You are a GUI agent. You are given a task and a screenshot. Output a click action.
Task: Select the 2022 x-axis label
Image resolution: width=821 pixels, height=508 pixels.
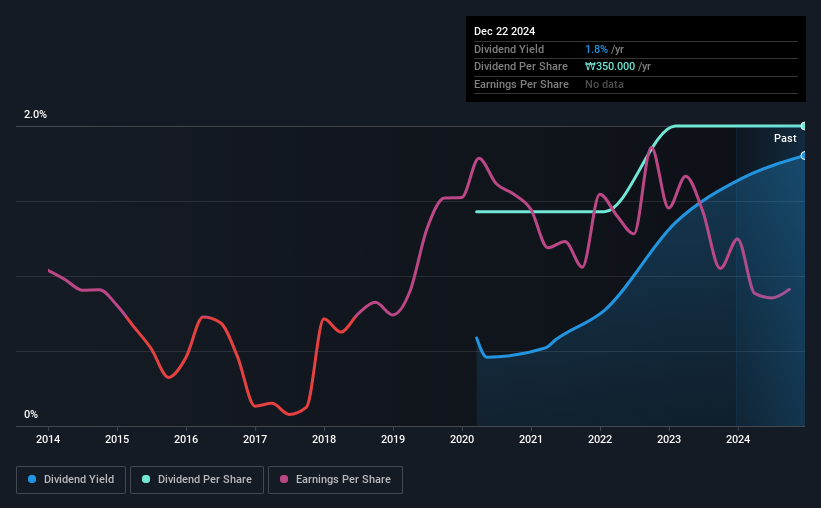[x=600, y=439]
